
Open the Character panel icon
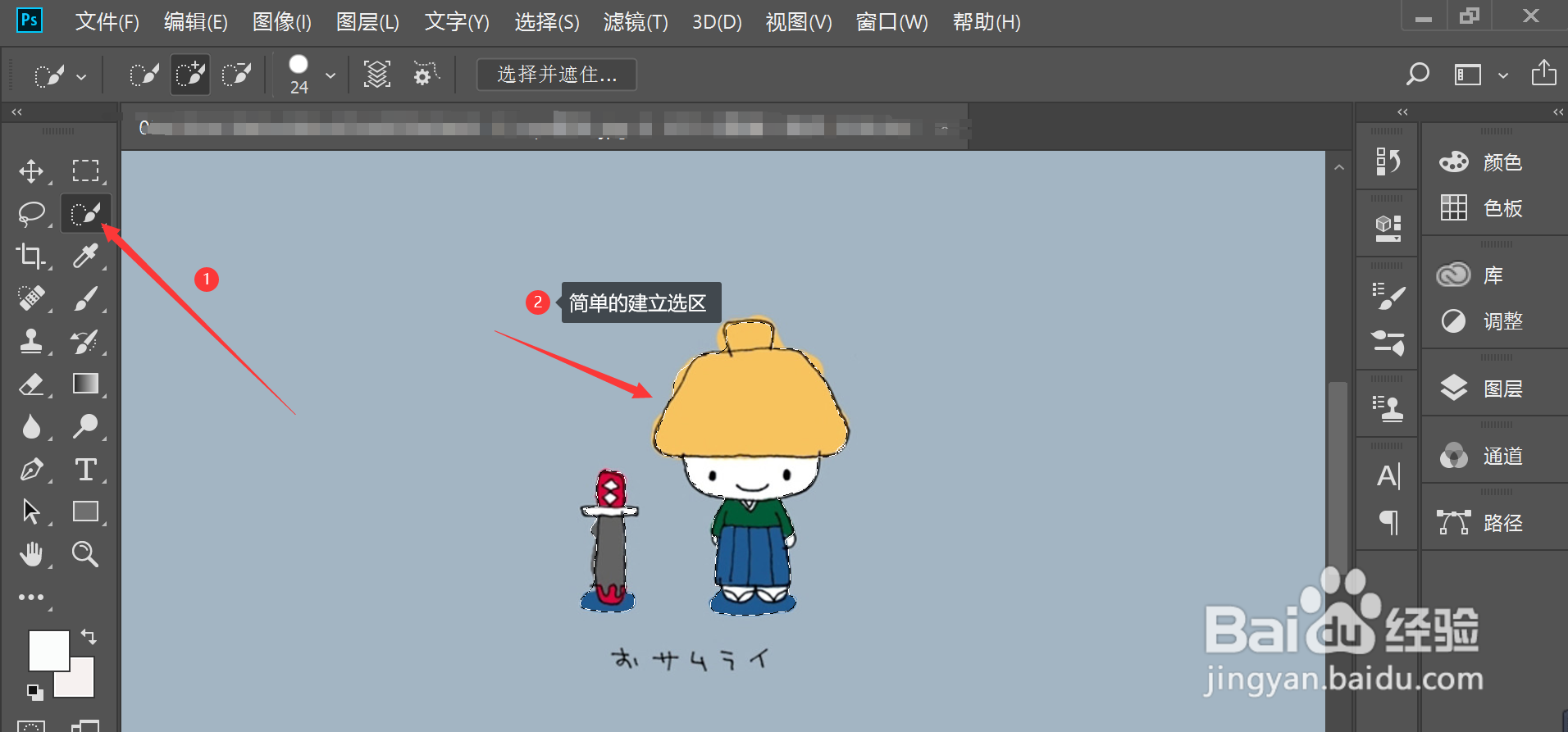click(1388, 475)
